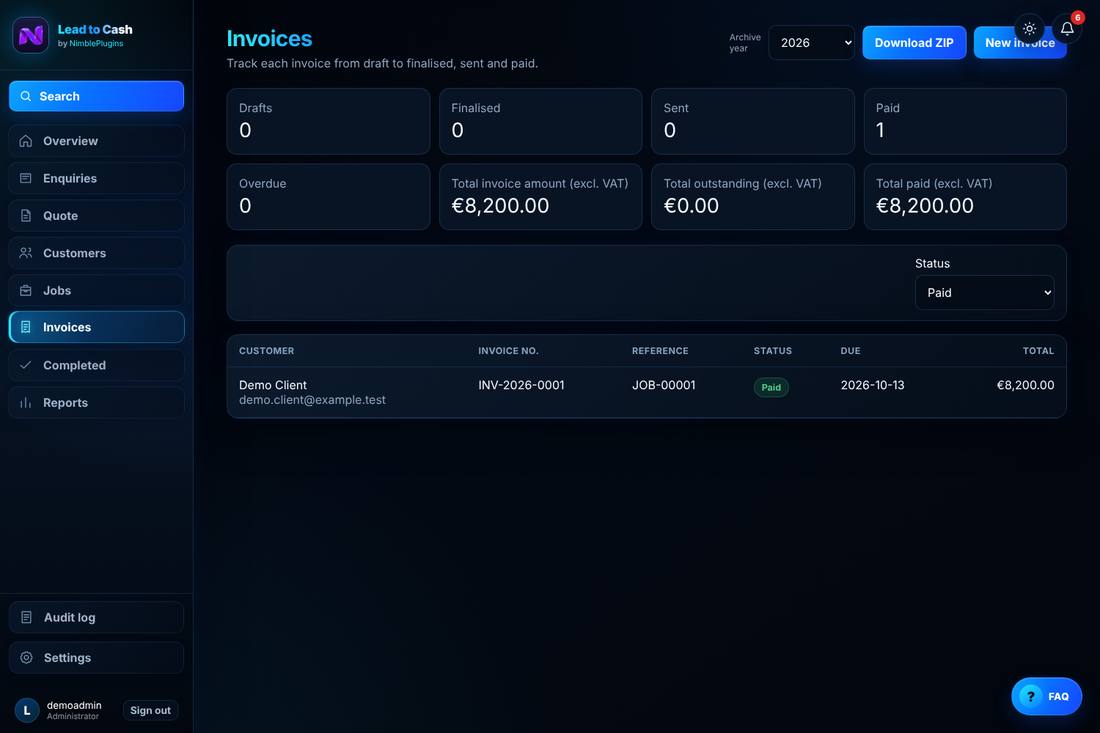Open the Completed section
This screenshot has width=1100, height=733.
(97, 365)
